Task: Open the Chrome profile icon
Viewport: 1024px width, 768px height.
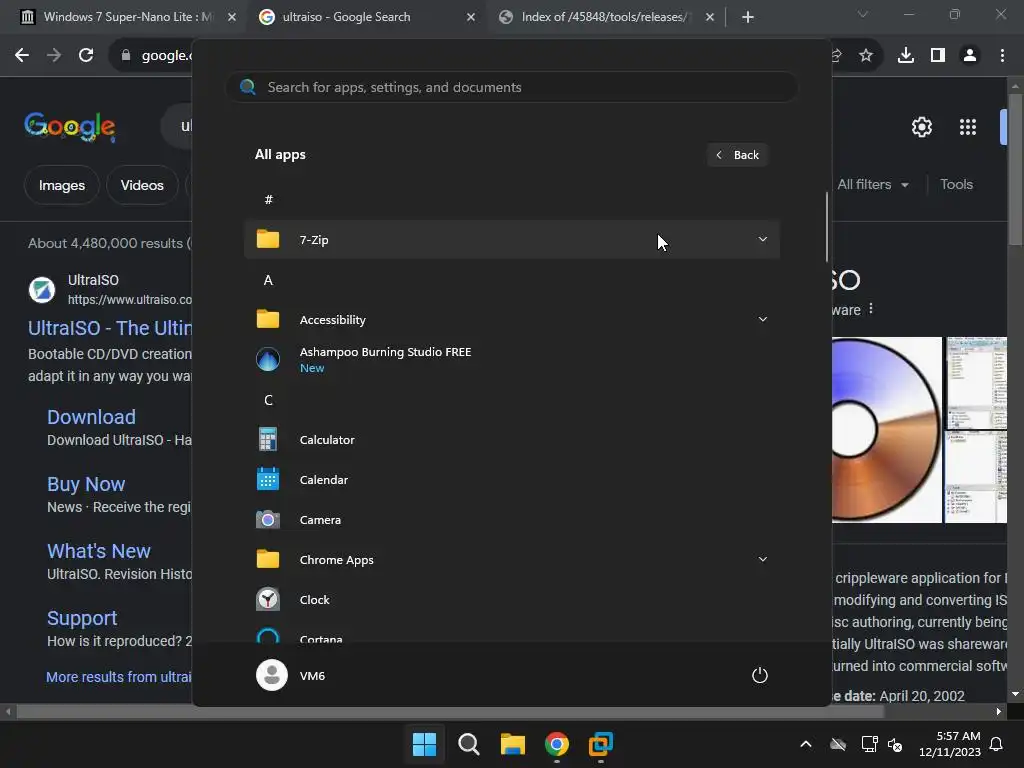Action: click(x=970, y=56)
